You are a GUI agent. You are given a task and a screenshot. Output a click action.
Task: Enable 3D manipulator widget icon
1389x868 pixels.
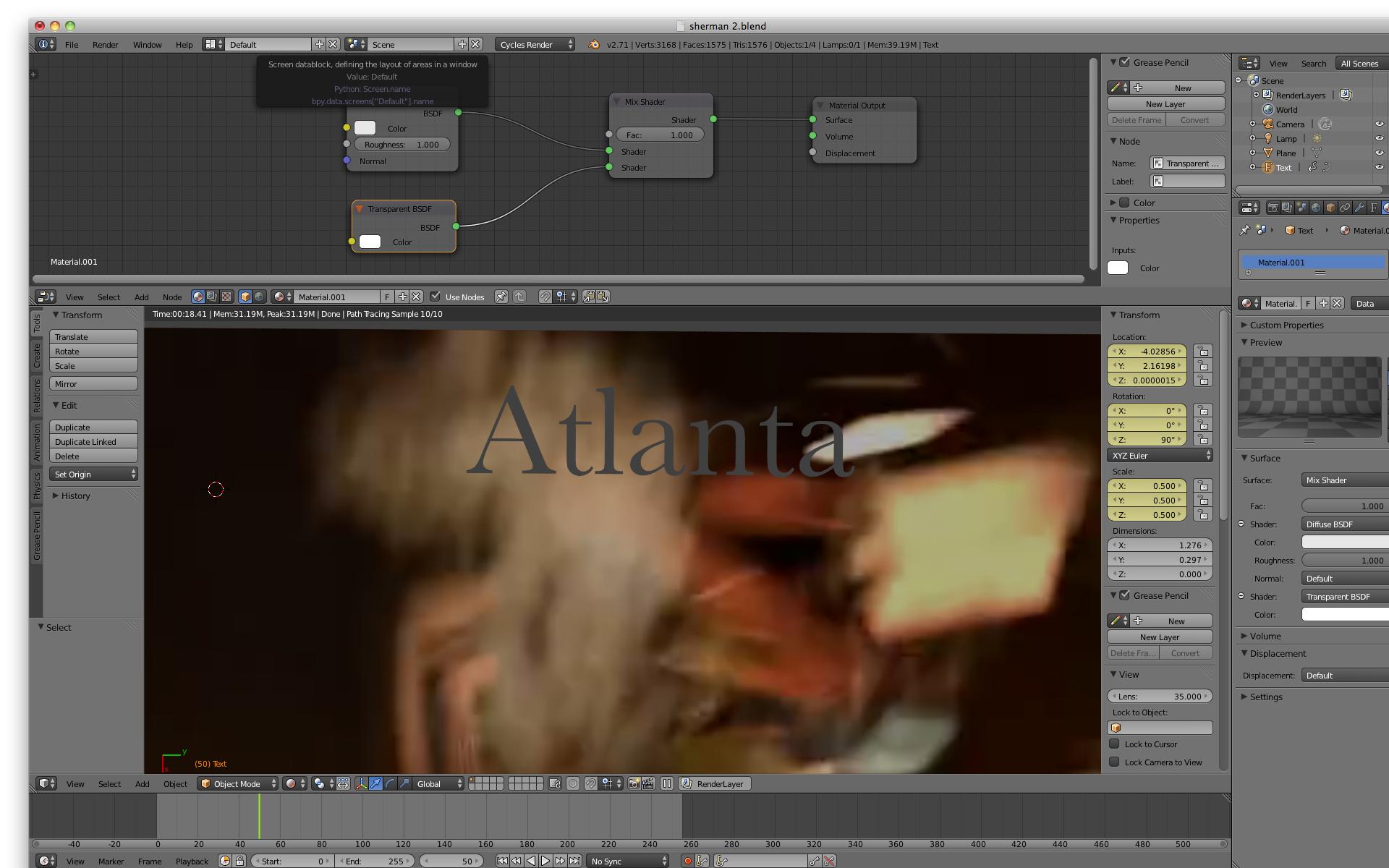(361, 783)
